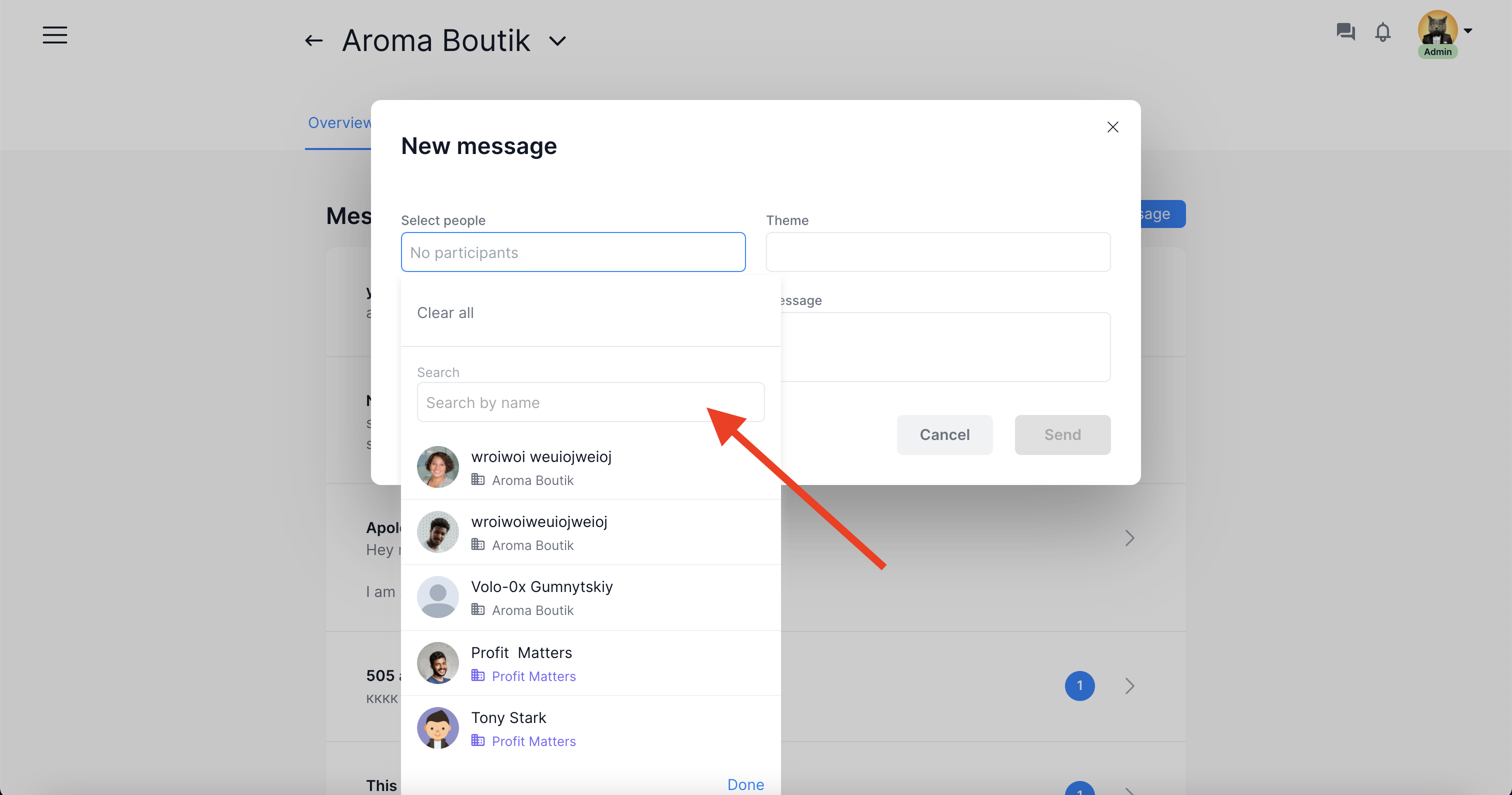
Task: Click the Admin cat avatar
Action: [1437, 29]
